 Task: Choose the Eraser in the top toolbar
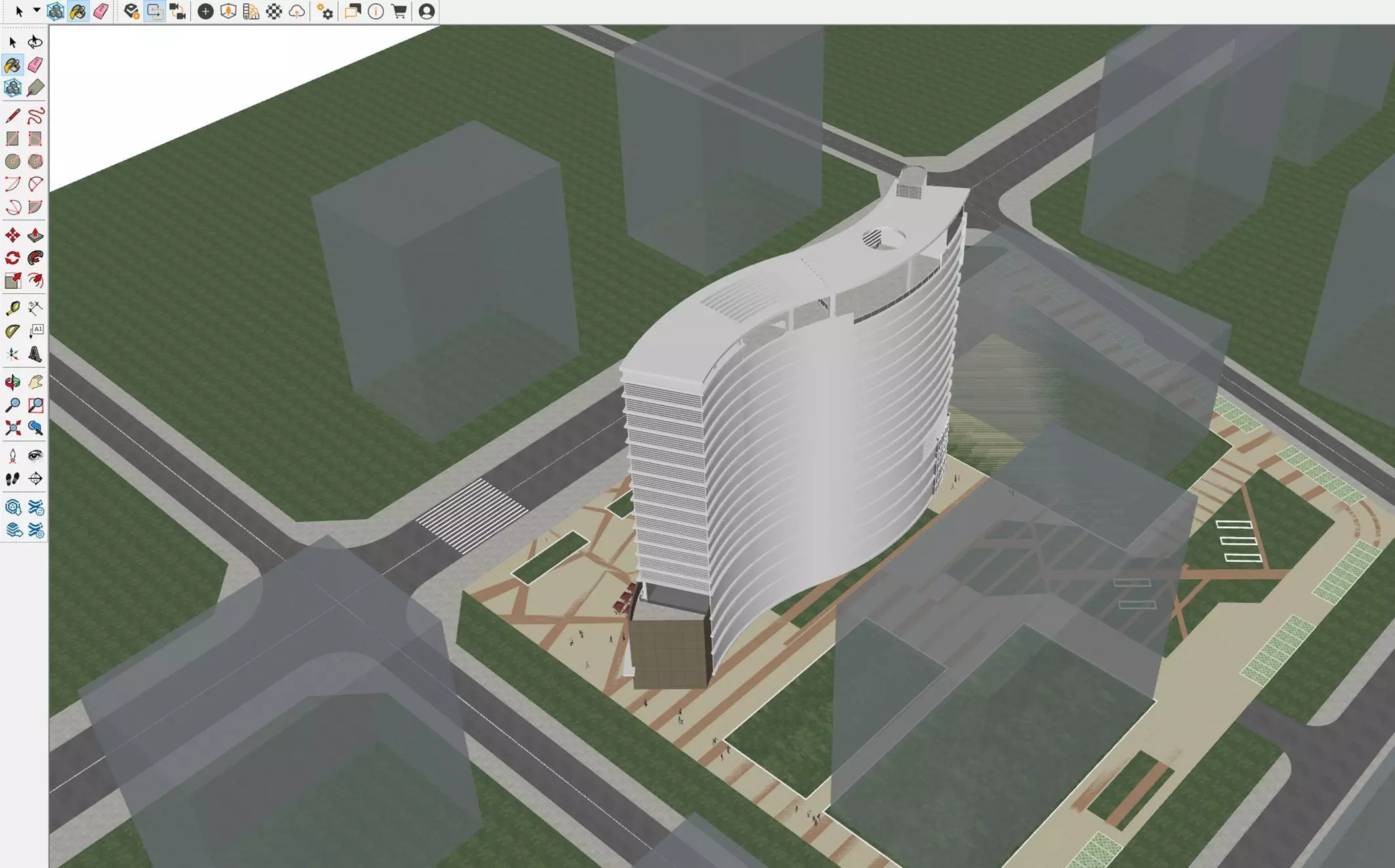click(100, 11)
